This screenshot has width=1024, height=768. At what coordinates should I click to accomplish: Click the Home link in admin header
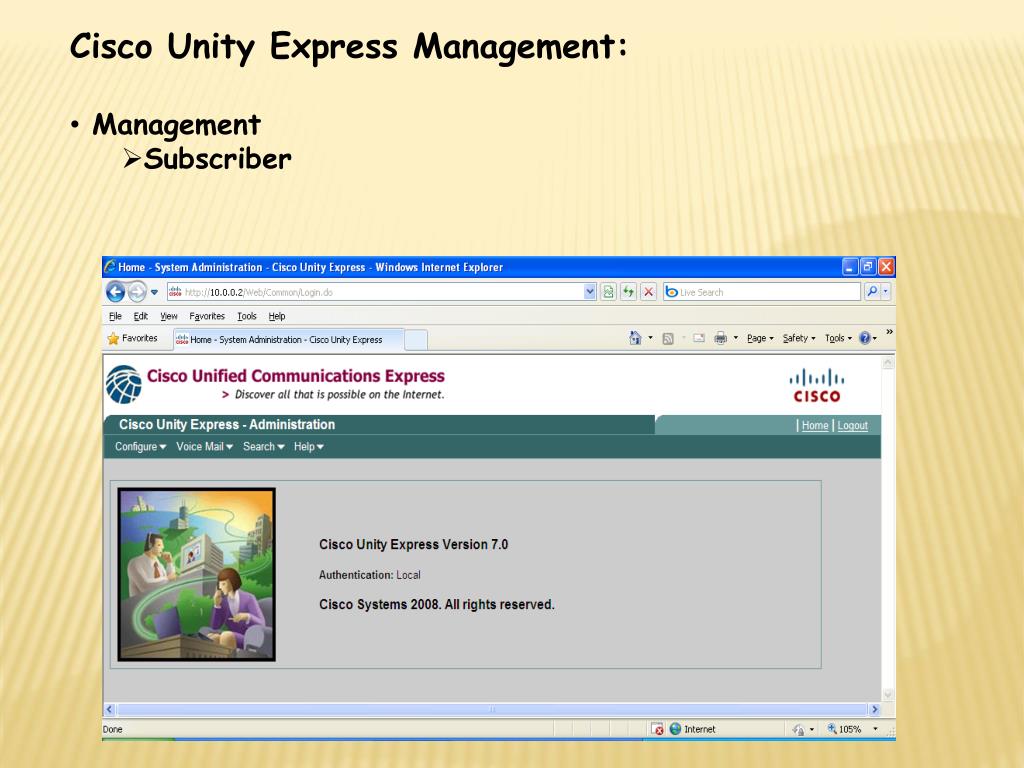tap(814, 425)
